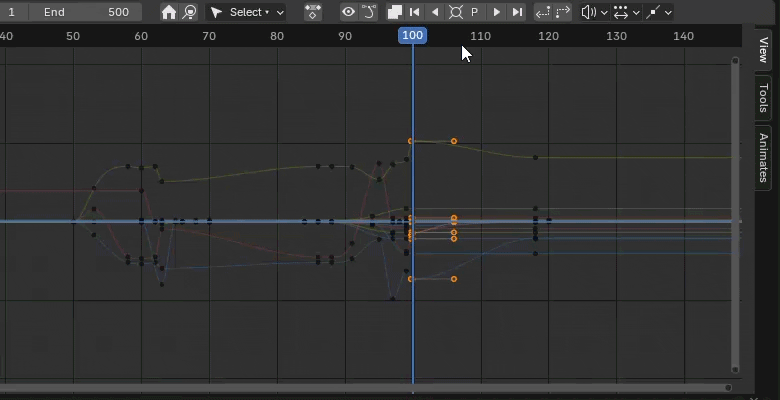The height and width of the screenshot is (400, 780).
Task: Toggle the eye visibility icon
Action: tap(348, 12)
